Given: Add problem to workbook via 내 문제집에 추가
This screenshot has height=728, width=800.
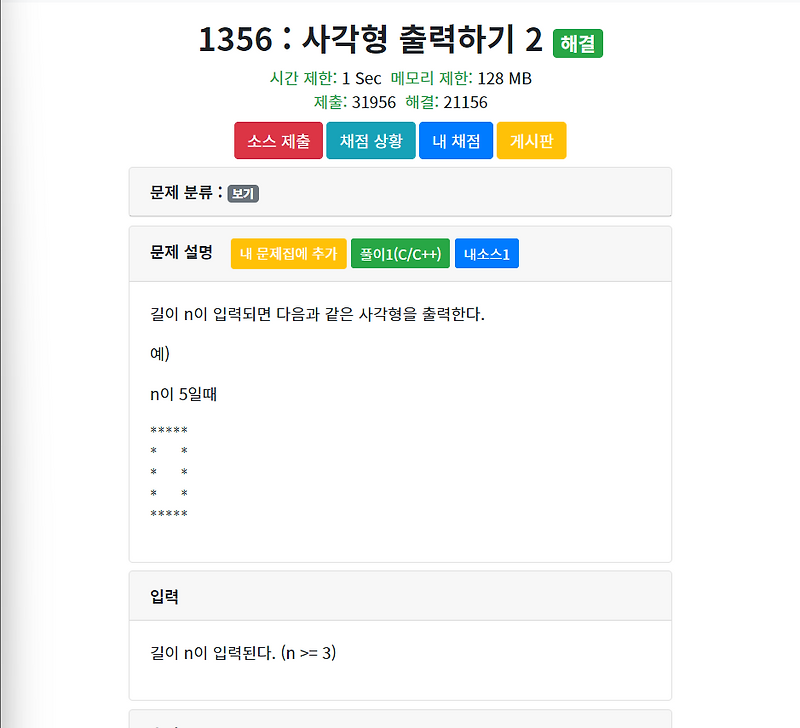Looking at the screenshot, I should pyautogui.click(x=288, y=253).
